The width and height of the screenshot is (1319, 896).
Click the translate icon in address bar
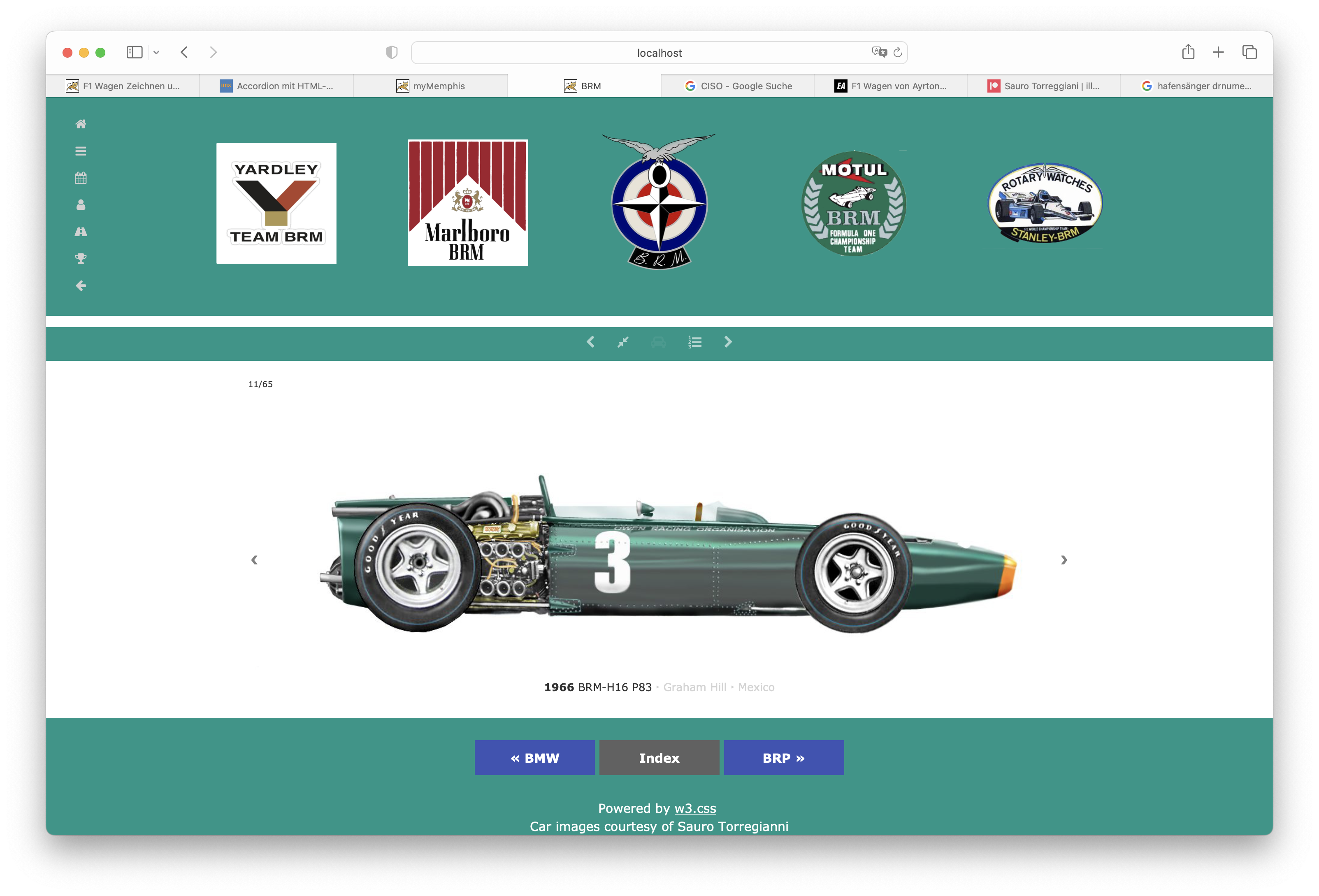879,52
